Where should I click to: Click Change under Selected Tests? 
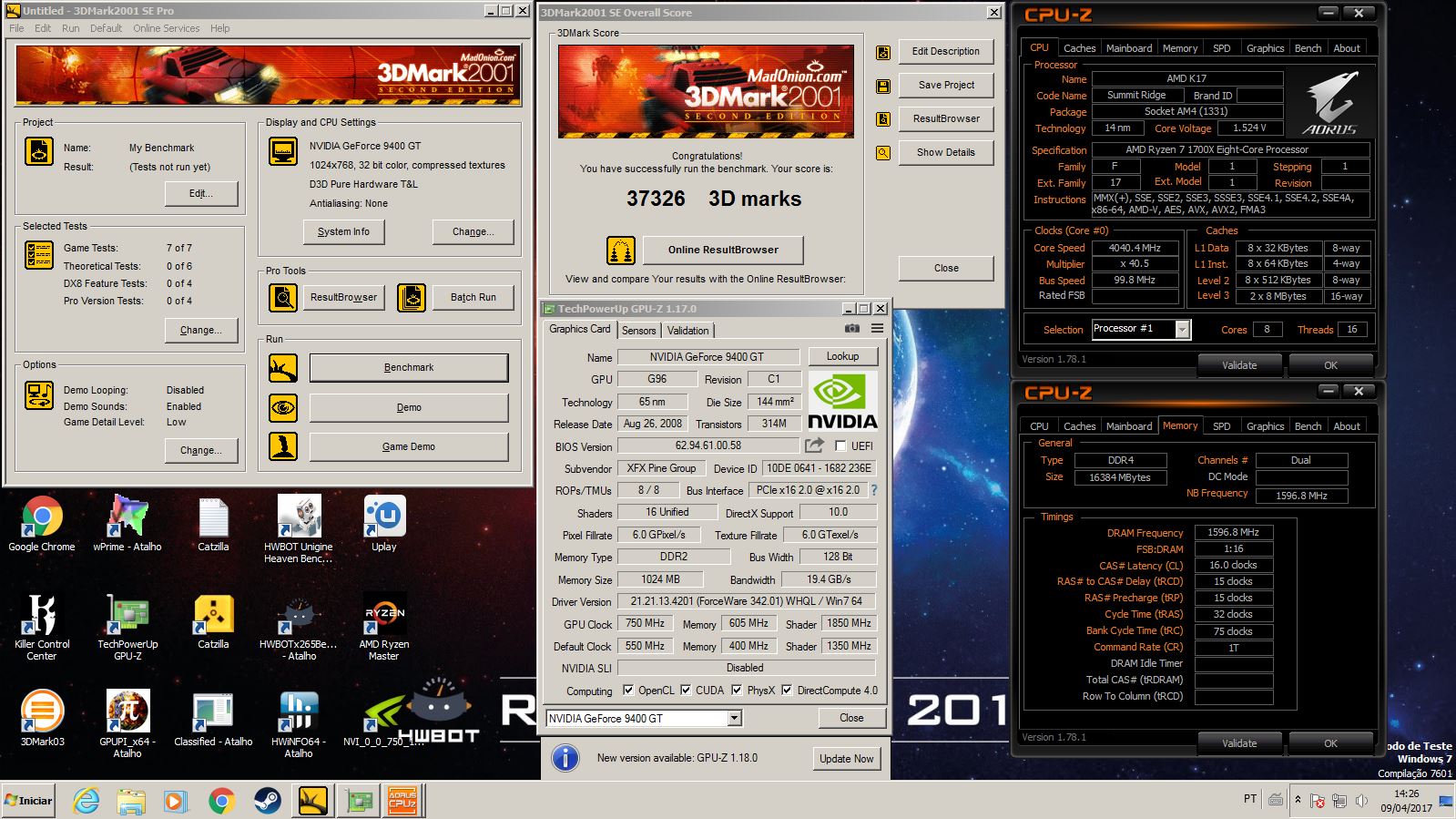(201, 330)
